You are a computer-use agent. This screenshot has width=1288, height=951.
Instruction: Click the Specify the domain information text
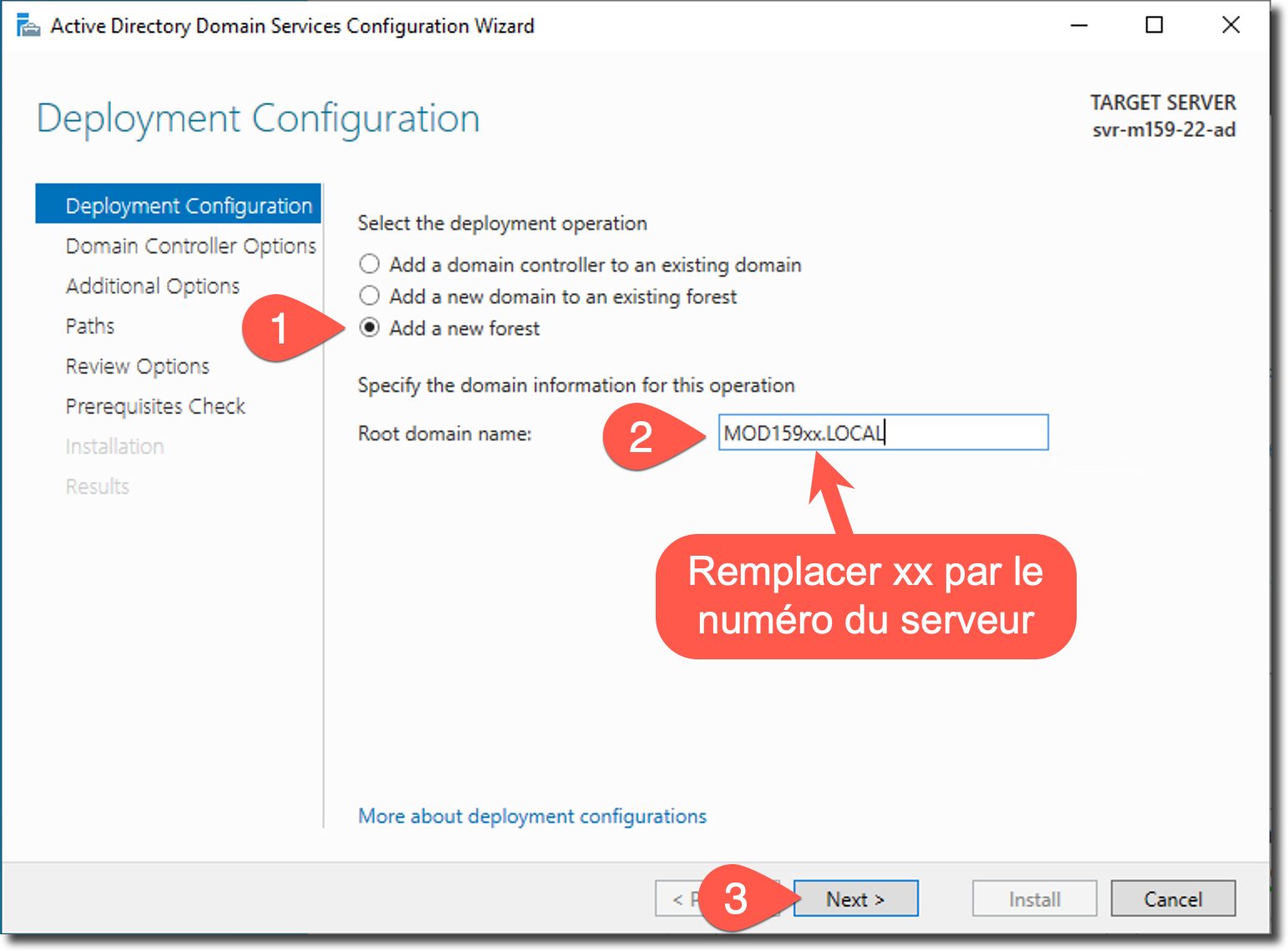coord(576,386)
